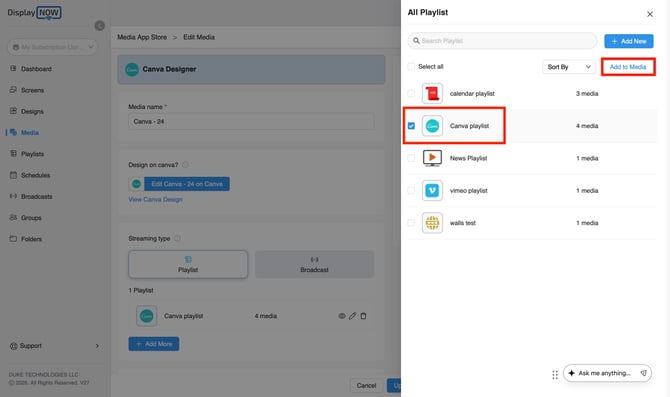Open the Sort By dropdown

(x=569, y=67)
